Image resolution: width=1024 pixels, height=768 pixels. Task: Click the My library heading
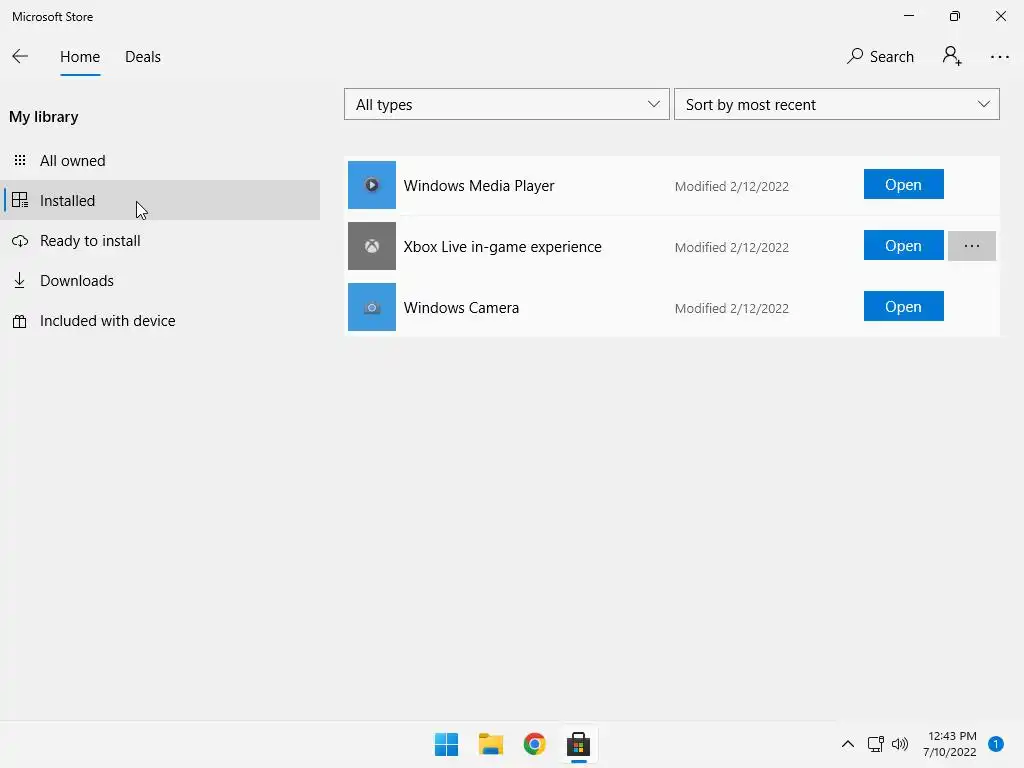click(x=44, y=117)
